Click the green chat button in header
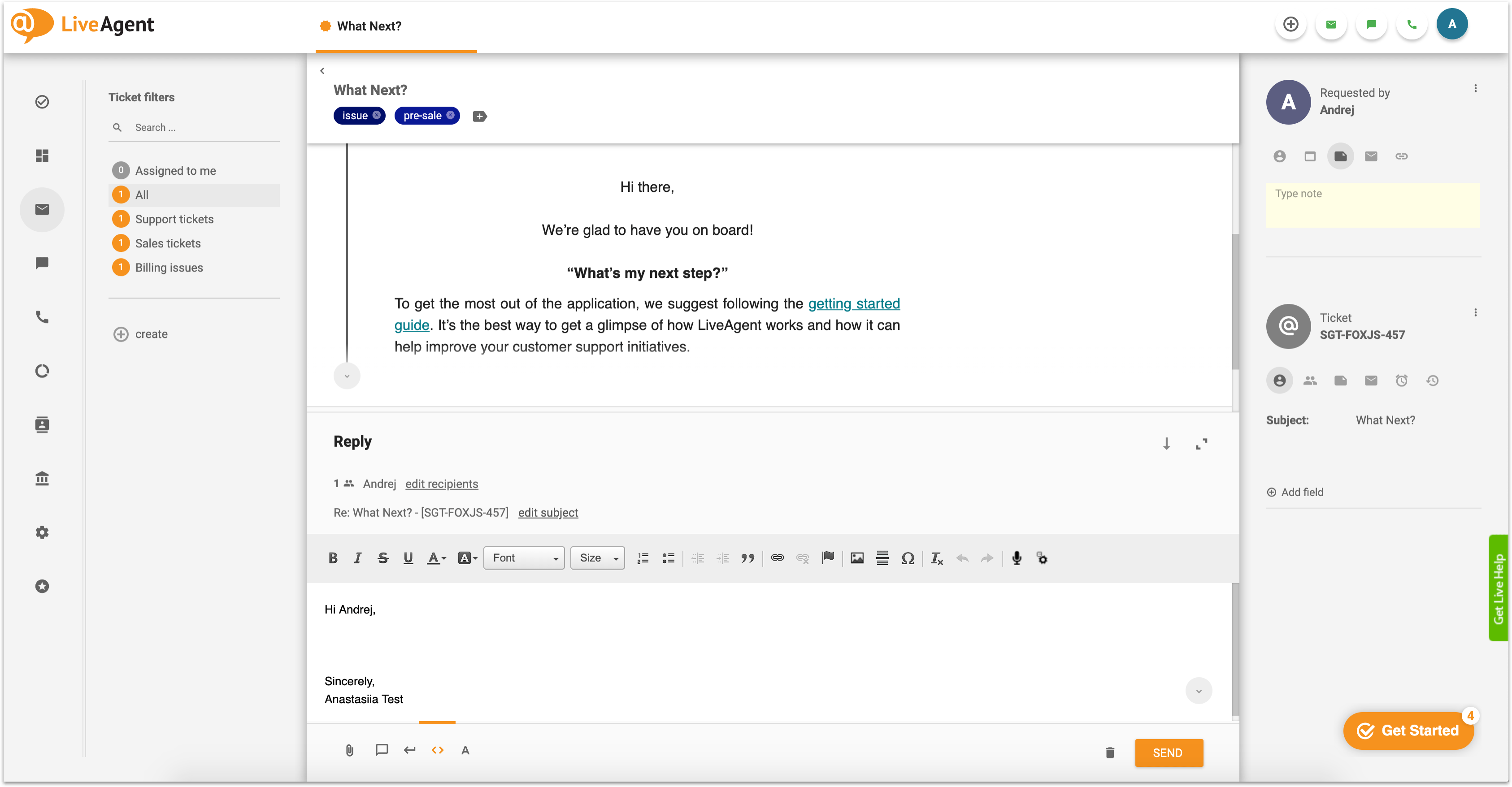This screenshot has width=1512, height=787. [1371, 25]
